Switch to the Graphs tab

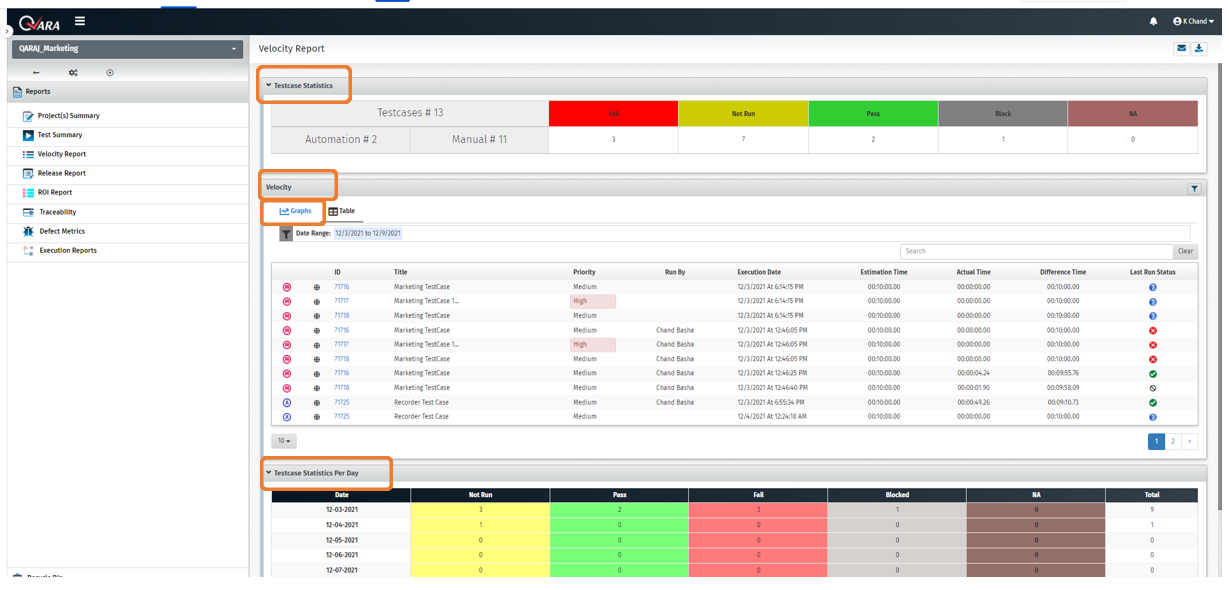pyautogui.click(x=296, y=211)
